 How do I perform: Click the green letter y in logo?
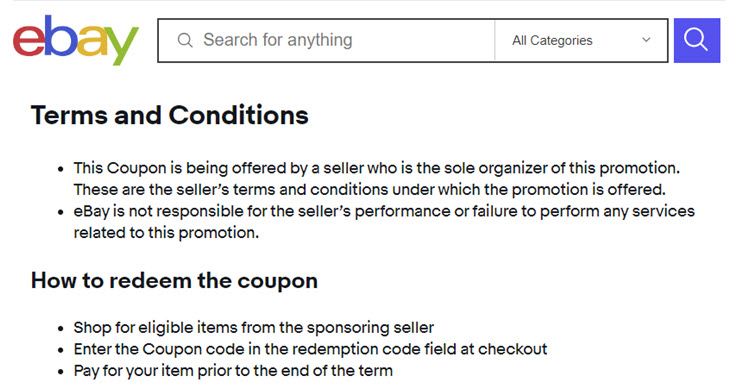122,46
